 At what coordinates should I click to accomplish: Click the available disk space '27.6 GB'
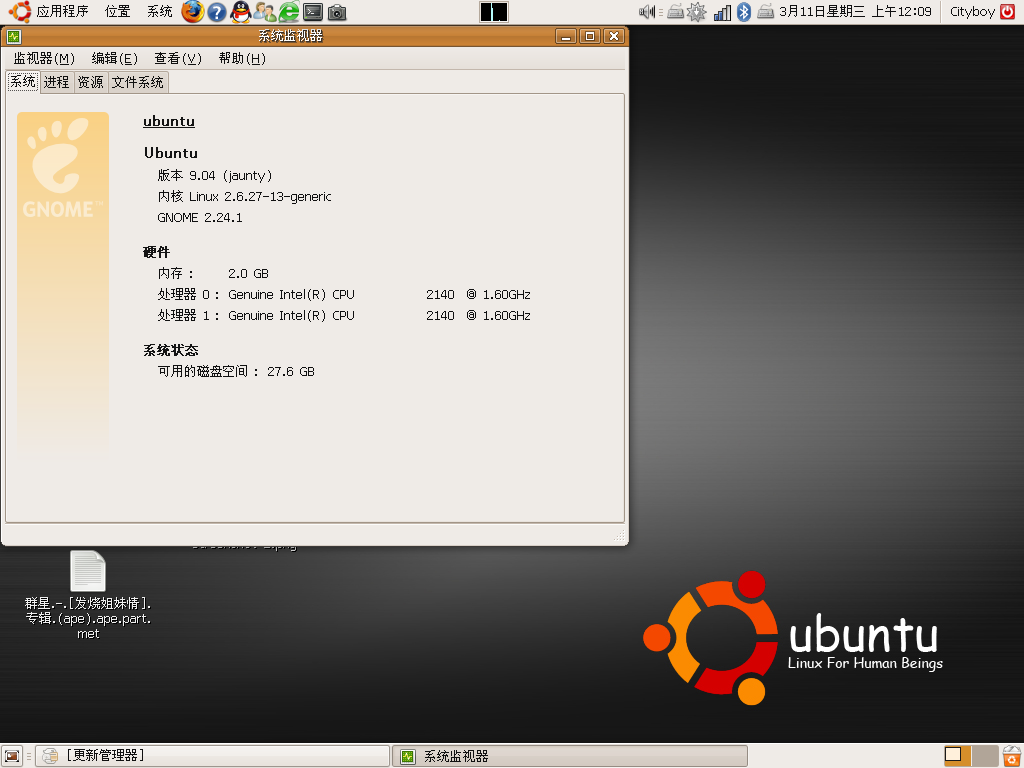point(291,372)
